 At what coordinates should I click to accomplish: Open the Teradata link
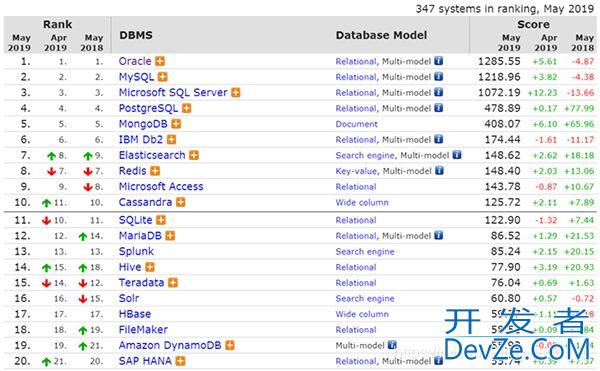click(x=142, y=283)
